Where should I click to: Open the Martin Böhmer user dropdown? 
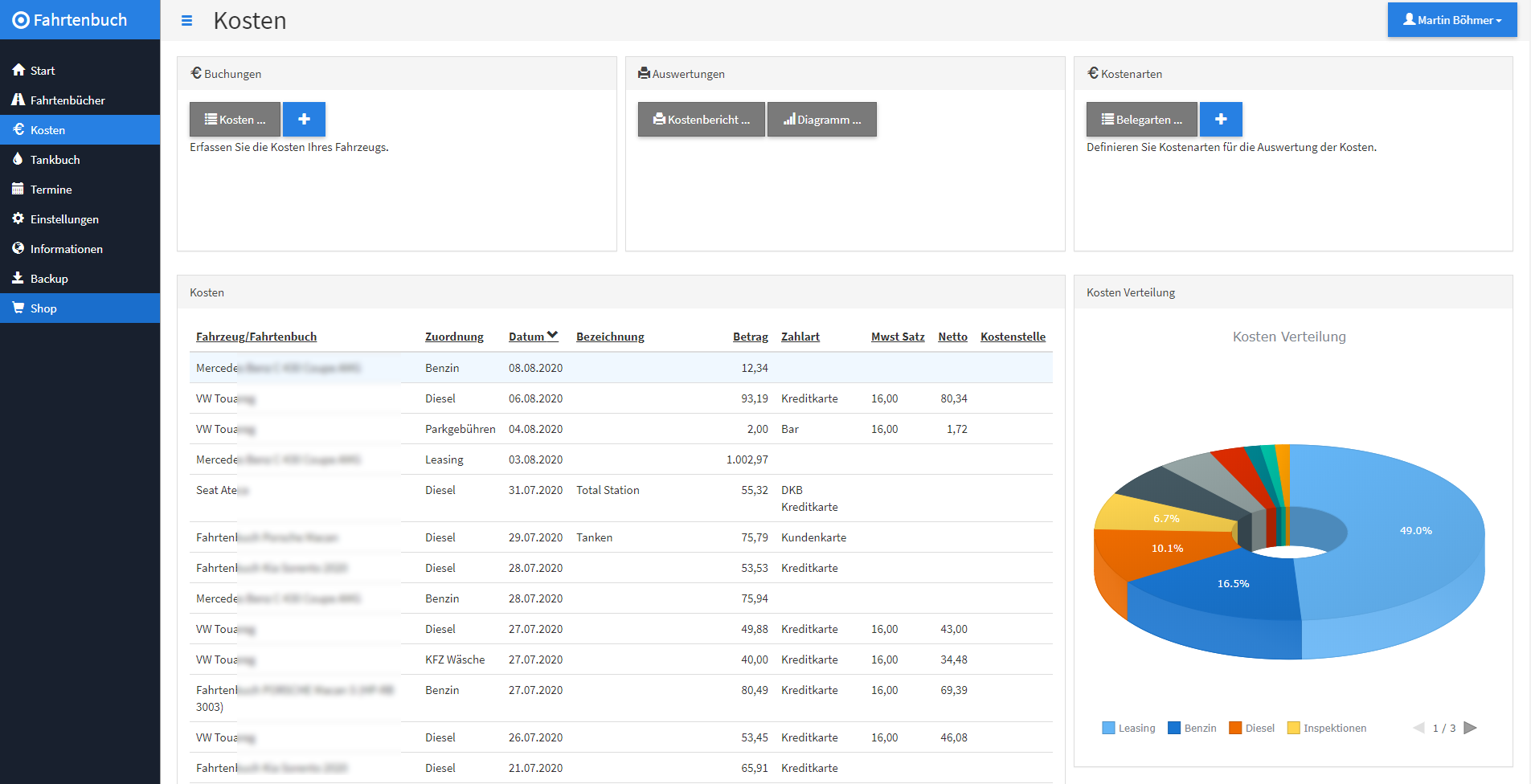[1452, 20]
